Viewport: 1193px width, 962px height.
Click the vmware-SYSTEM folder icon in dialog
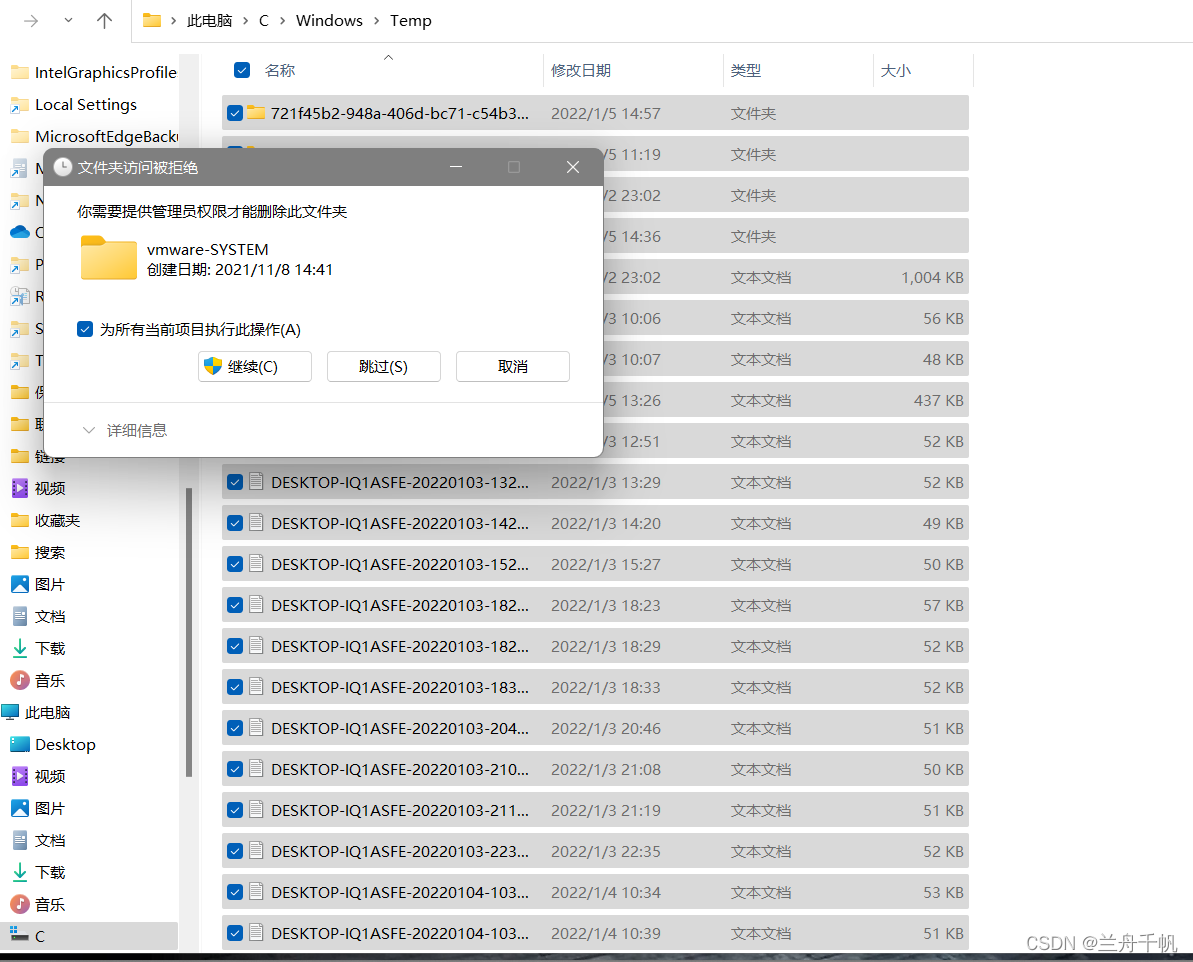click(x=108, y=258)
